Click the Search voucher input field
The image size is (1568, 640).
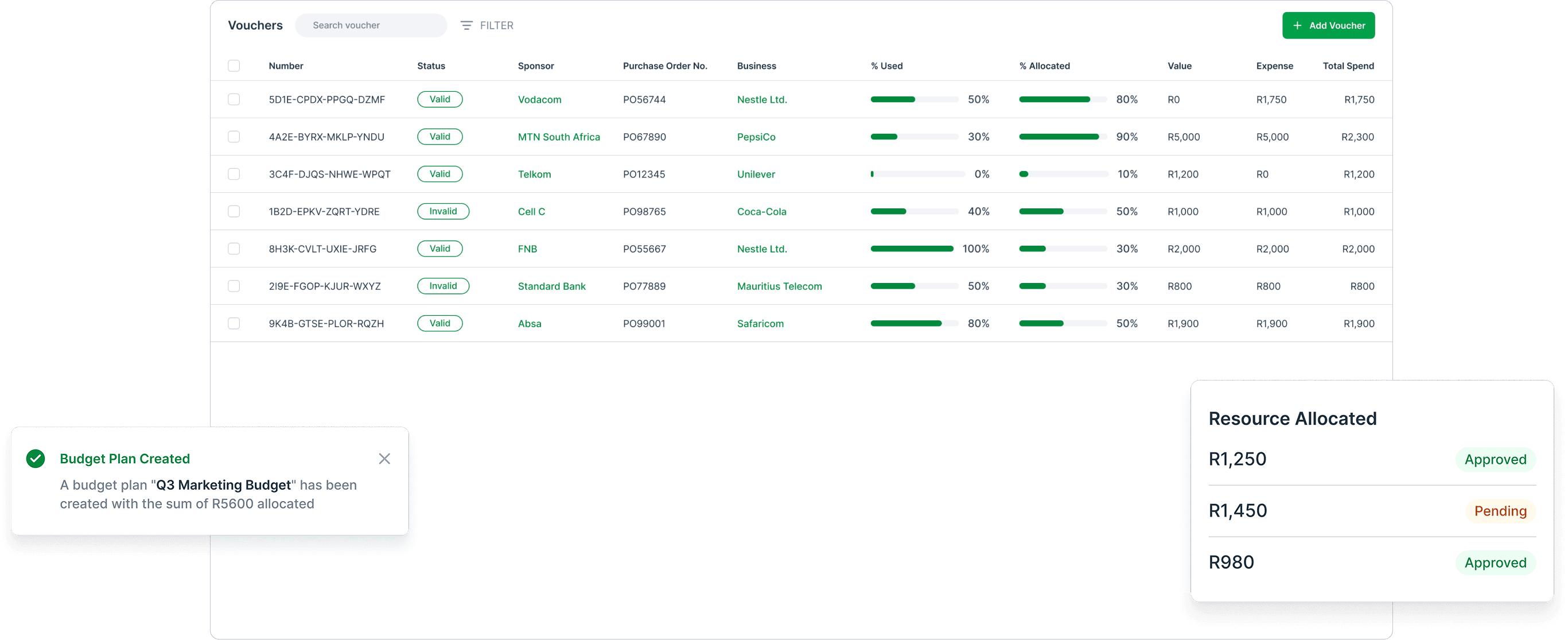pos(371,26)
